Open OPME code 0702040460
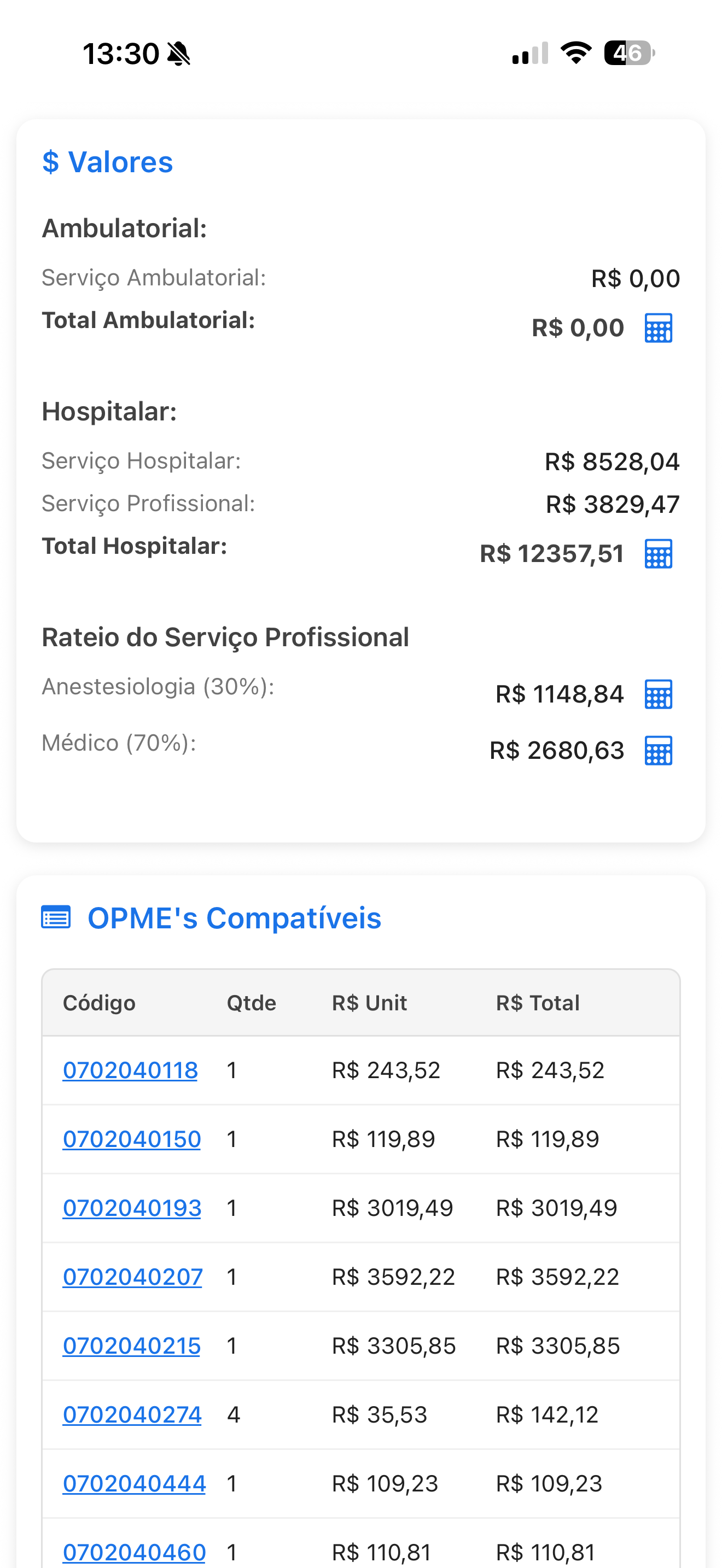The height and width of the screenshot is (1568, 722). (134, 1552)
